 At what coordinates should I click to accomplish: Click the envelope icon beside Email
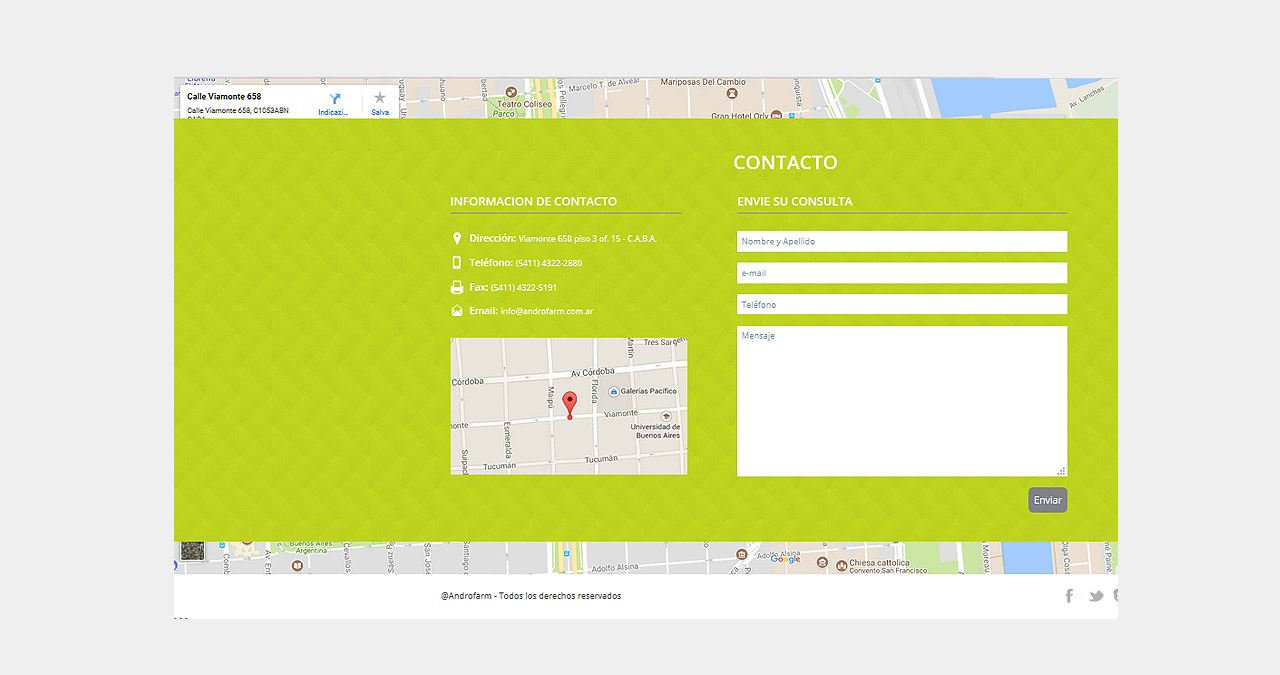(x=457, y=311)
